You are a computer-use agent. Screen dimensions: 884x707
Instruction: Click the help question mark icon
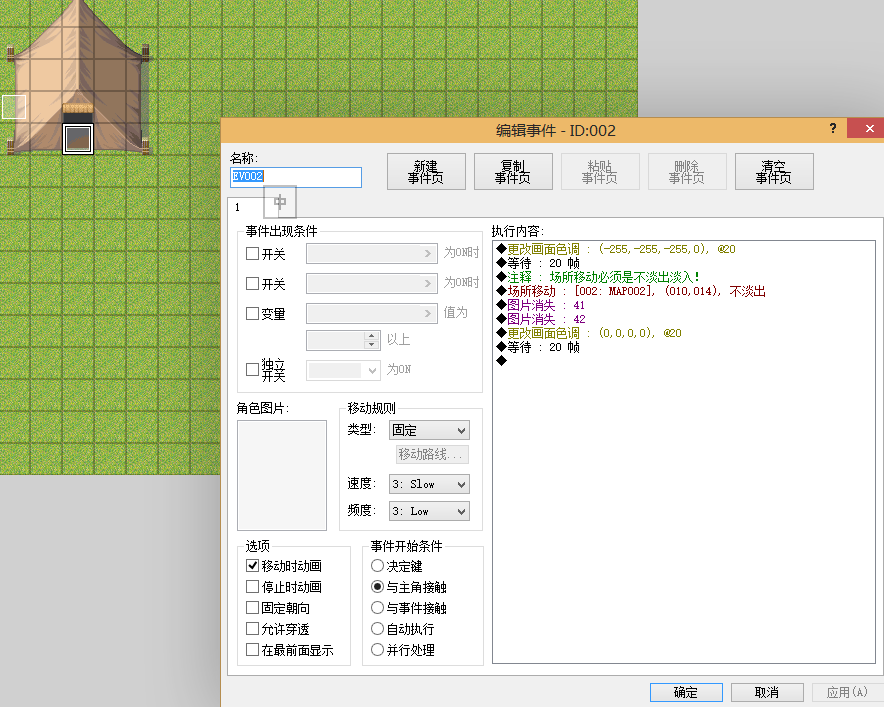(x=833, y=129)
